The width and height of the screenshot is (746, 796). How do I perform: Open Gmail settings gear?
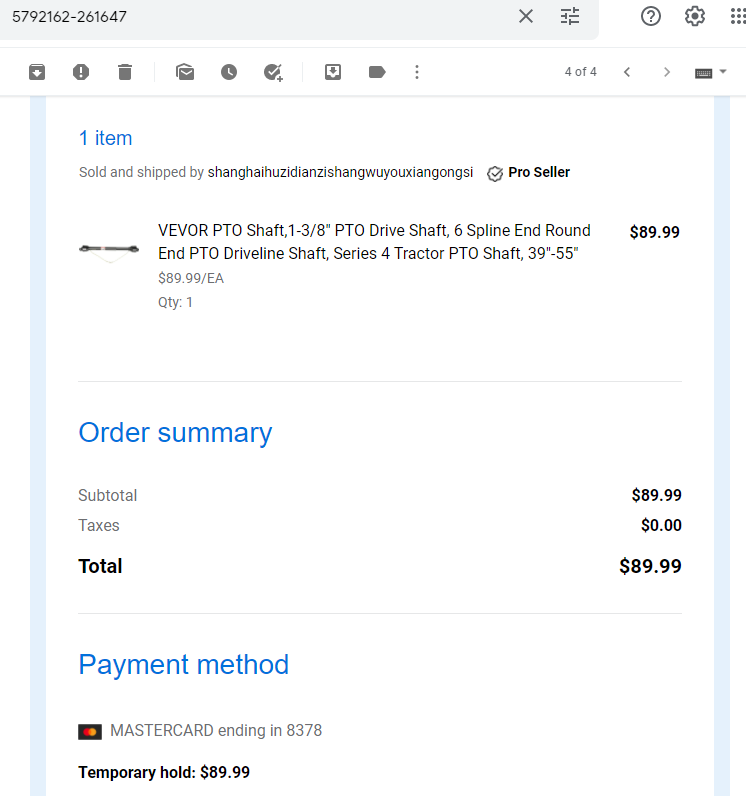[695, 16]
